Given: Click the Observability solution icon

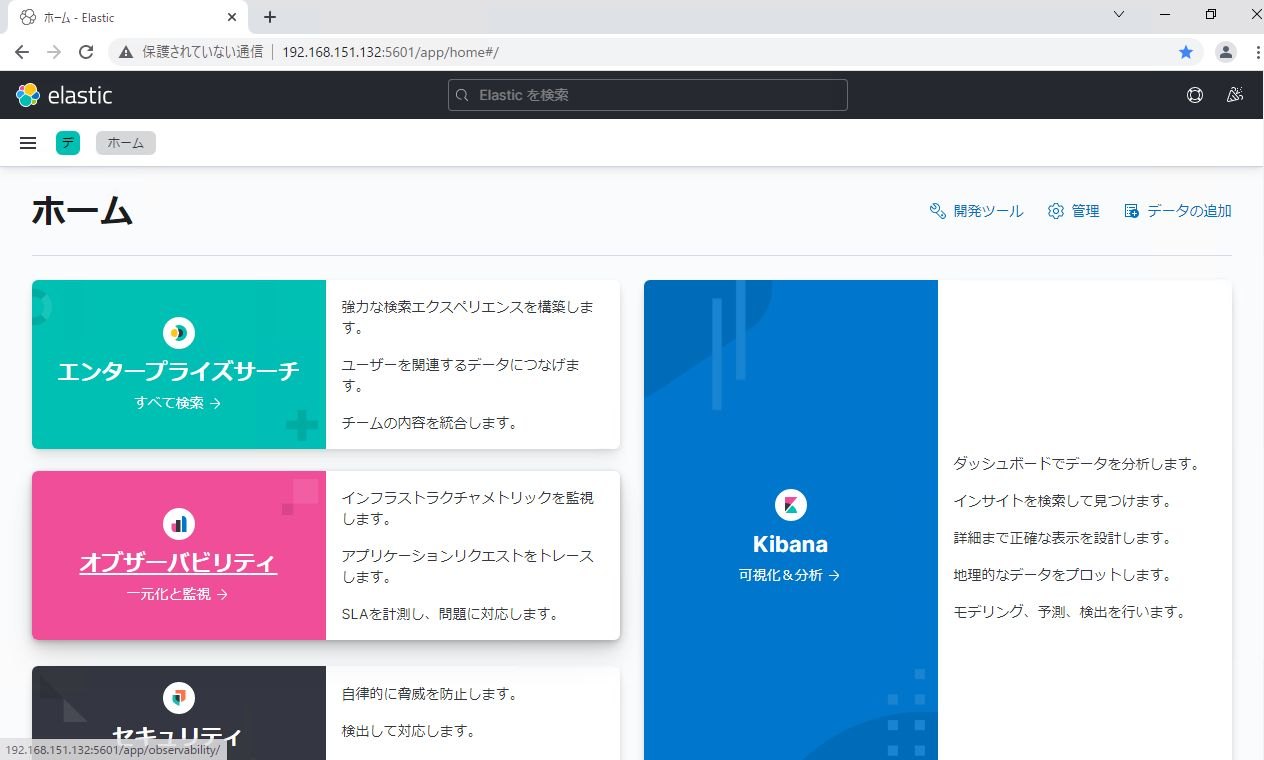Looking at the screenshot, I should 179,523.
